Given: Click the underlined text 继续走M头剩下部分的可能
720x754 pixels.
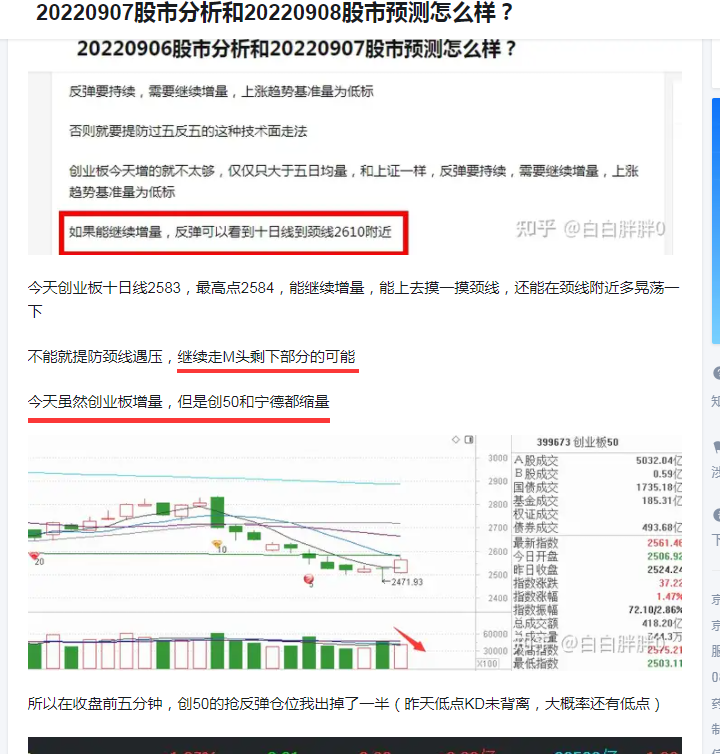Looking at the screenshot, I should point(266,357).
